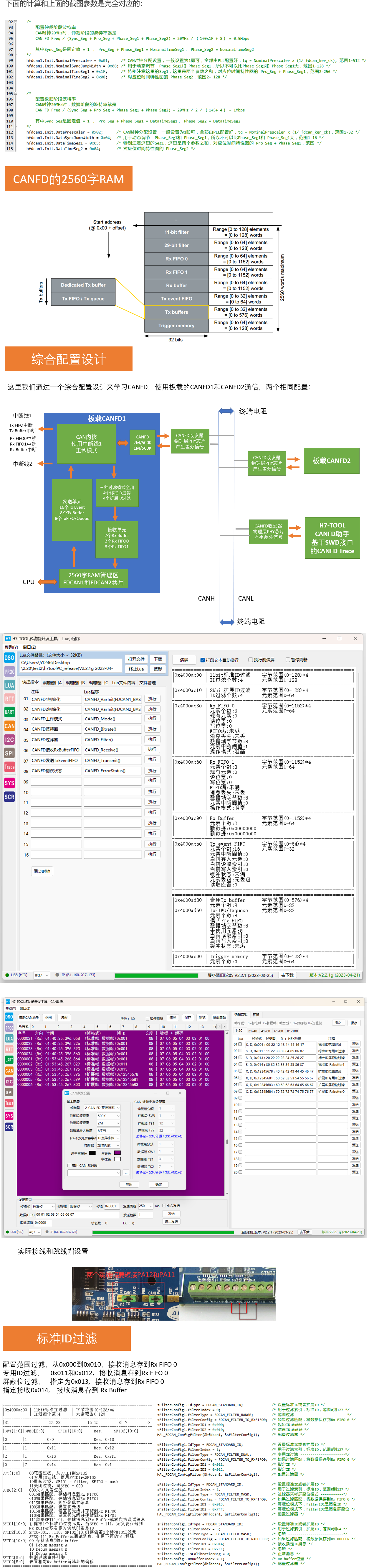Open RTT icon in Lua小程序 window
Screen dimensions: 374x1568
click(9, 699)
